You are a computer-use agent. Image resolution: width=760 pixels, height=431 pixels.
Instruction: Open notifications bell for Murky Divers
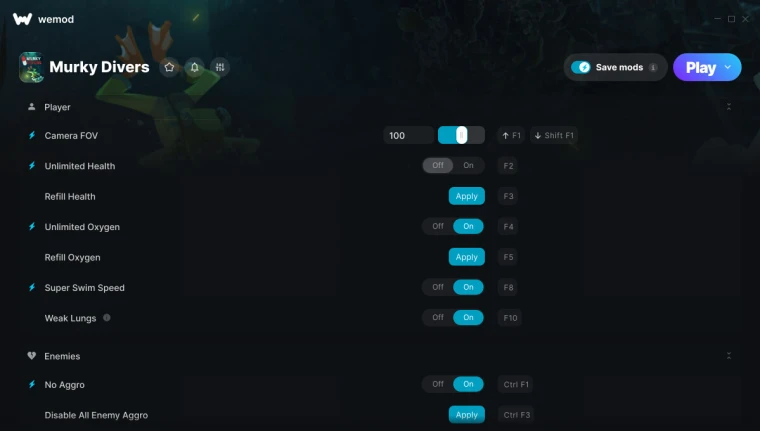click(x=194, y=67)
